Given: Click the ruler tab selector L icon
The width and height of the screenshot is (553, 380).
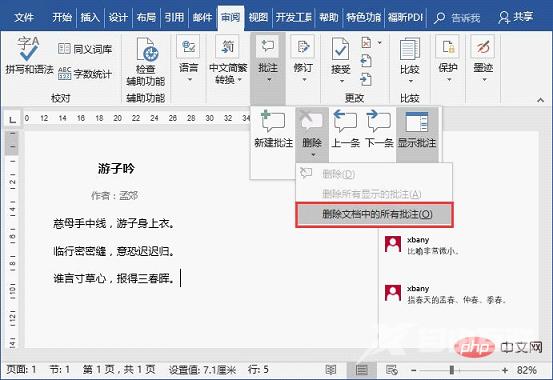Looking at the screenshot, I should click(x=12, y=120).
